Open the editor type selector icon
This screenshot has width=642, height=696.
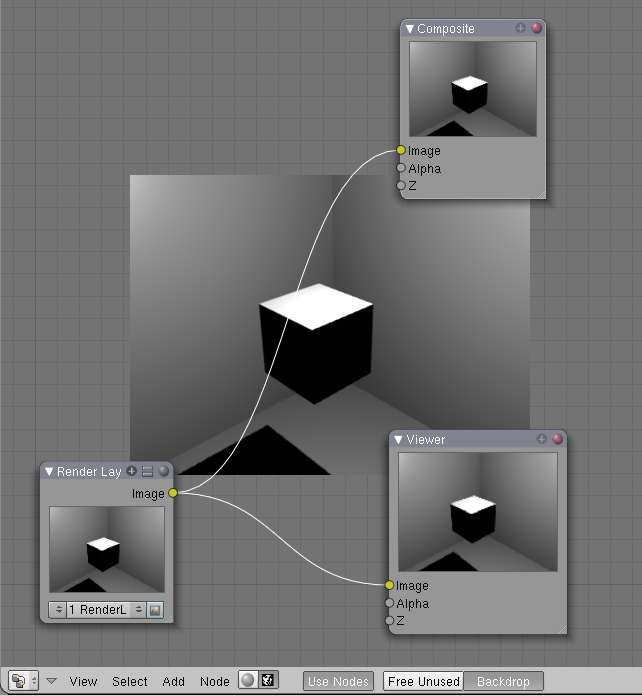coord(23,680)
